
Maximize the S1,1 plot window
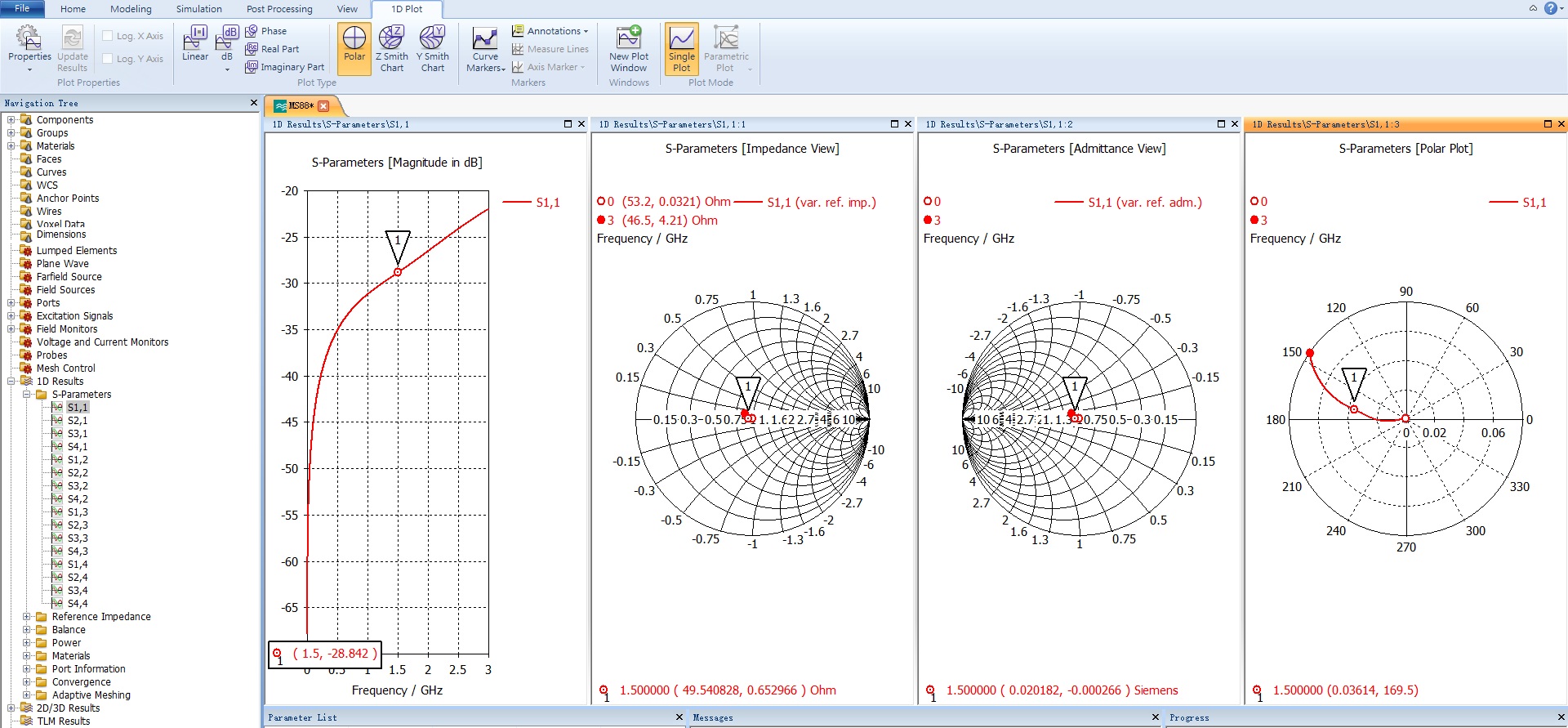tap(568, 124)
